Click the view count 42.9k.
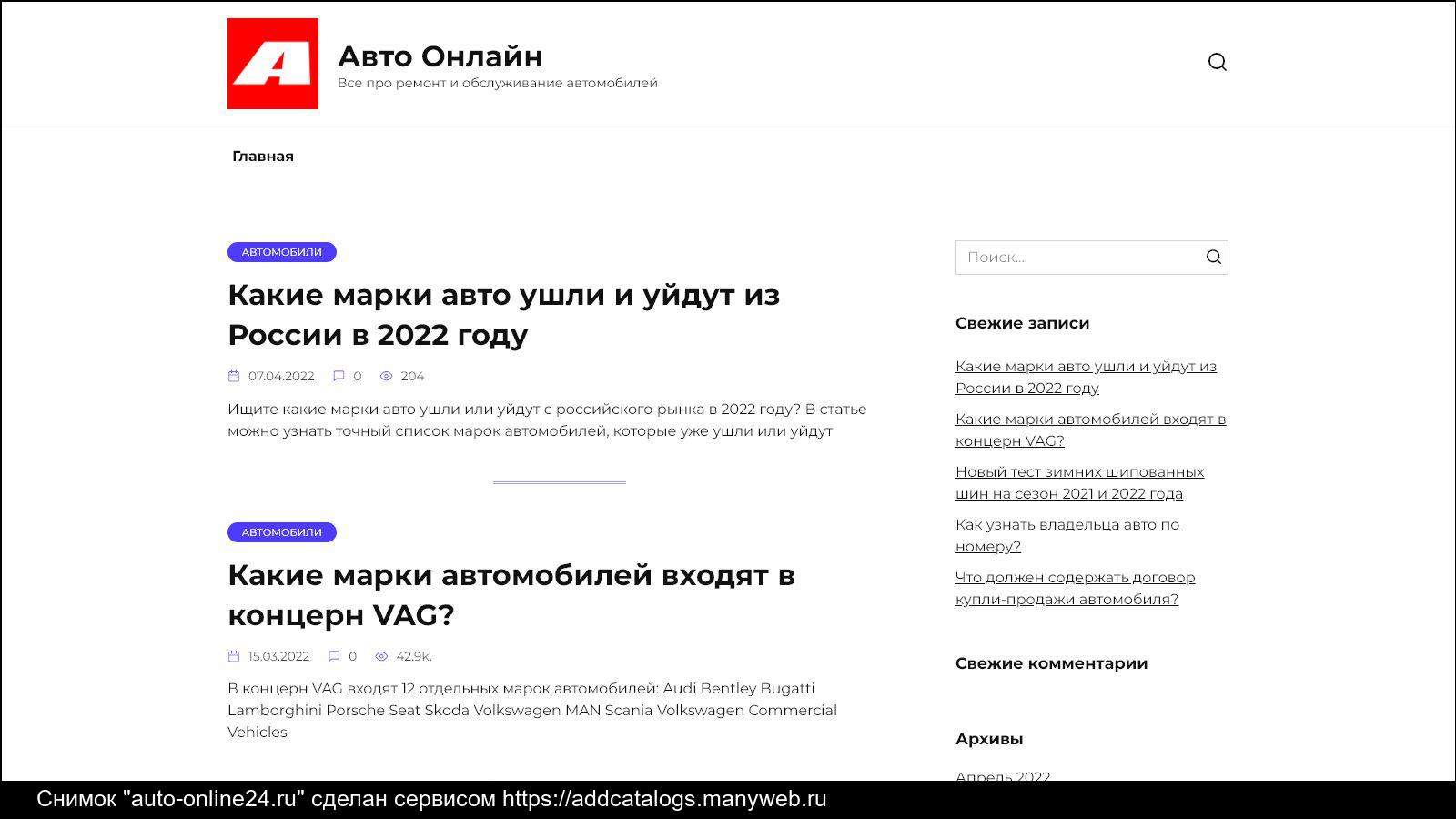 414,656
